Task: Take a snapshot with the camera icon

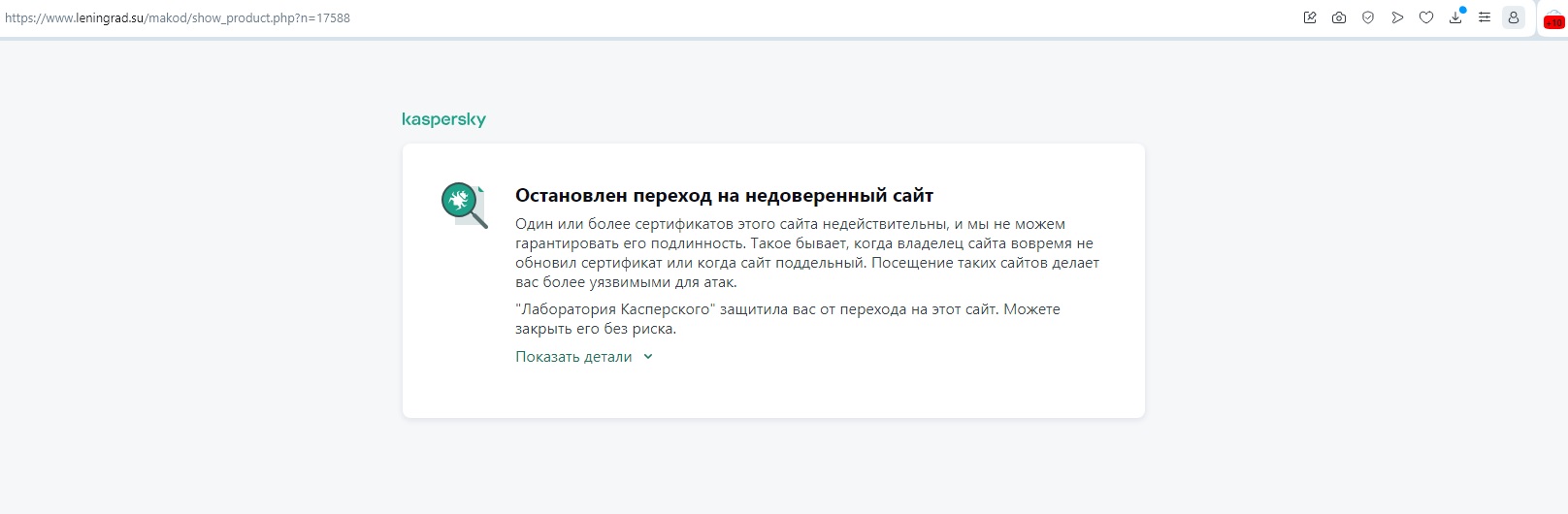Action: pyautogui.click(x=1339, y=17)
